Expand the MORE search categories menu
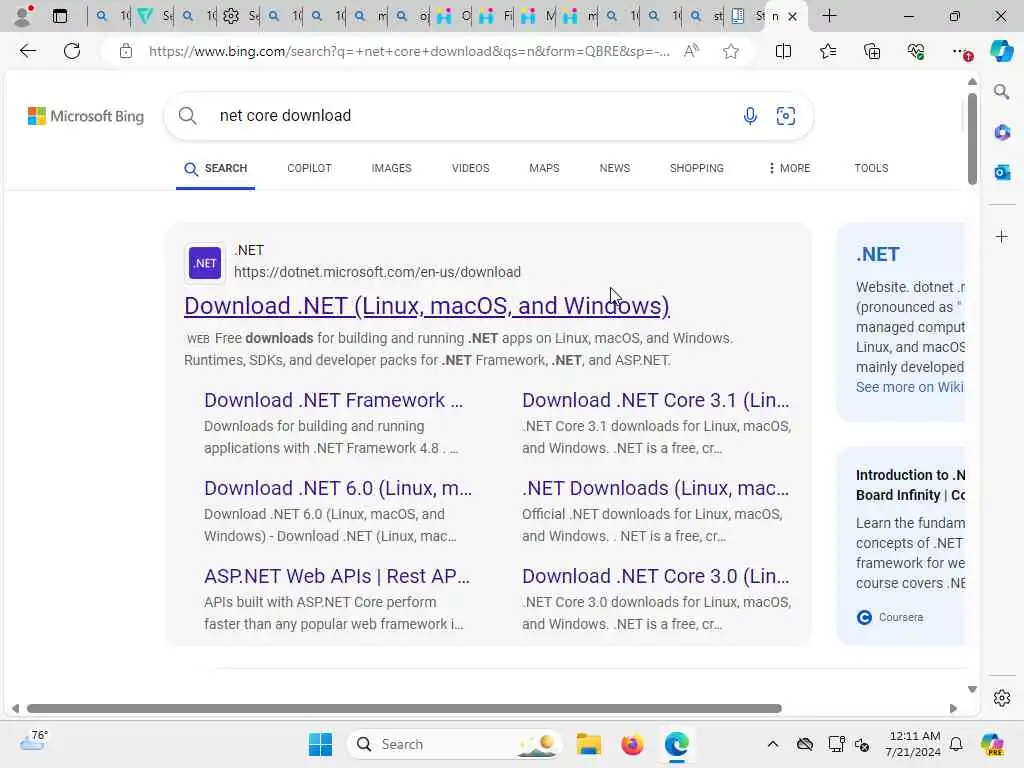This screenshot has height=768, width=1024. tap(790, 168)
